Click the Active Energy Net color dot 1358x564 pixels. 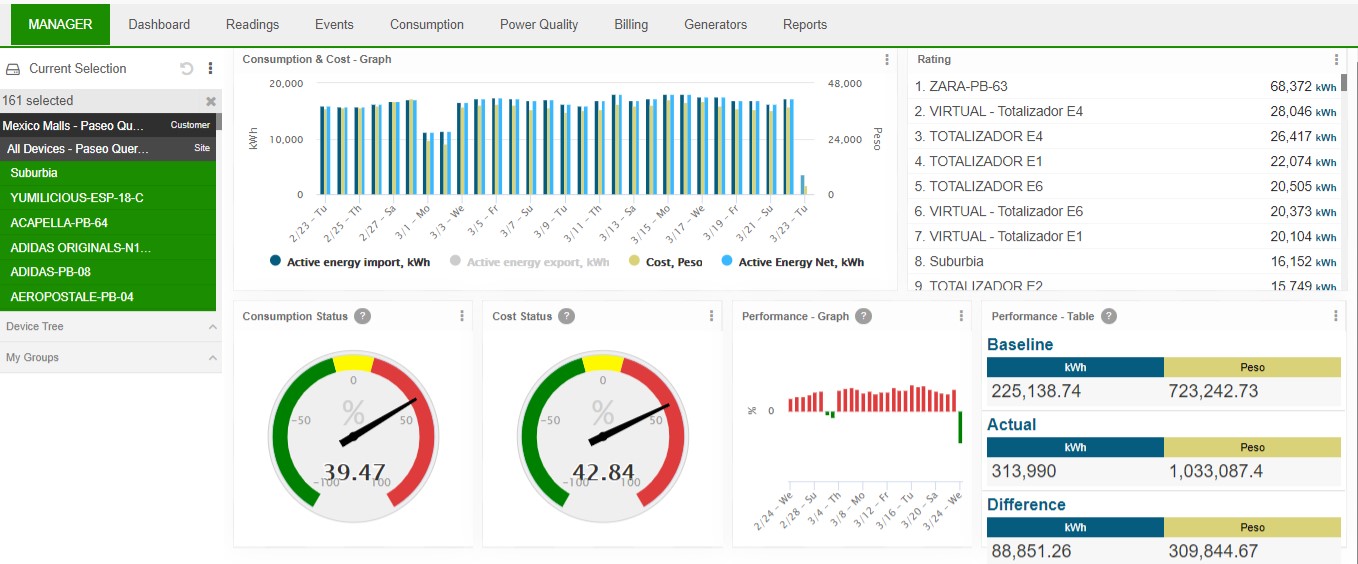point(728,261)
